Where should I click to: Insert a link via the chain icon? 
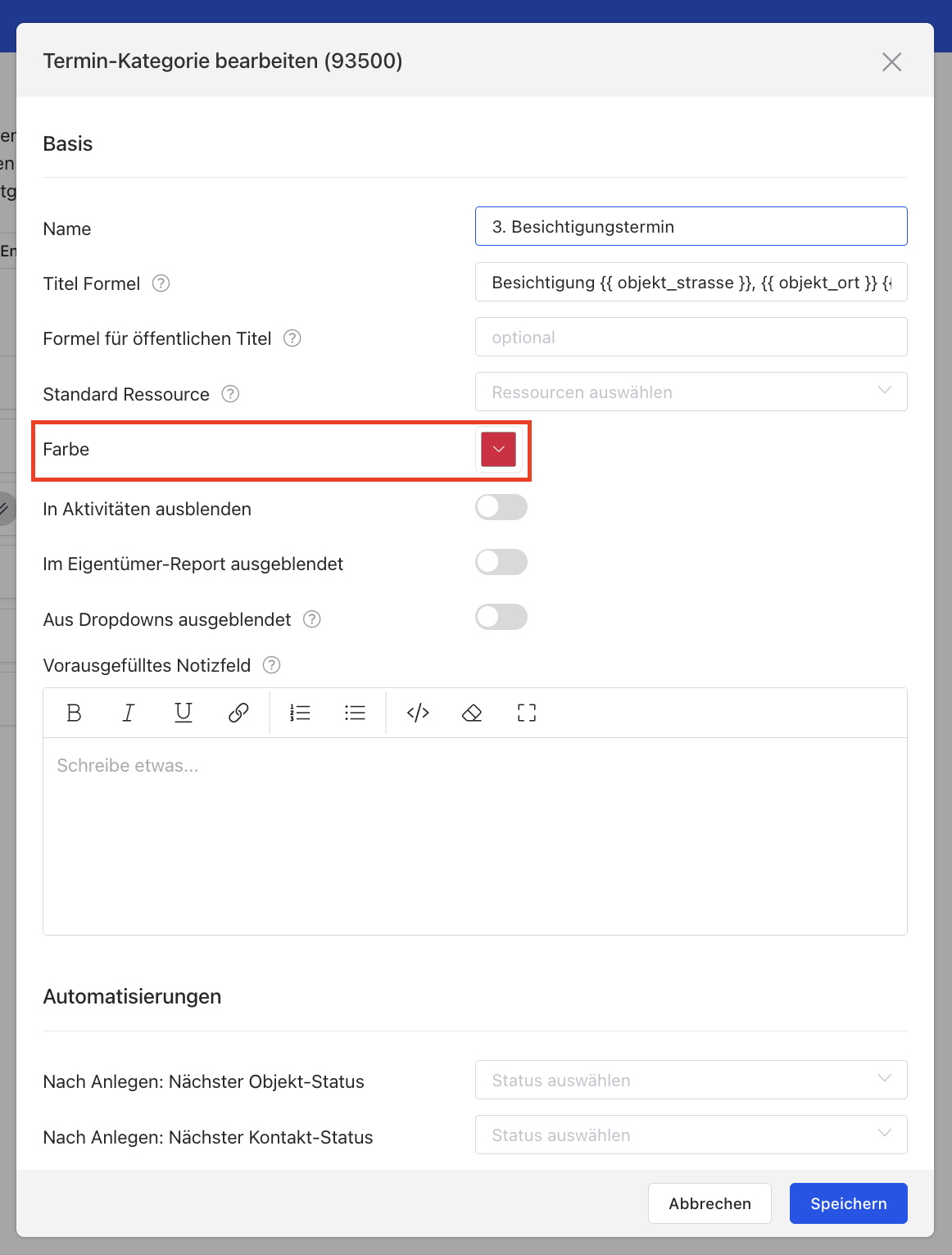[x=238, y=713]
